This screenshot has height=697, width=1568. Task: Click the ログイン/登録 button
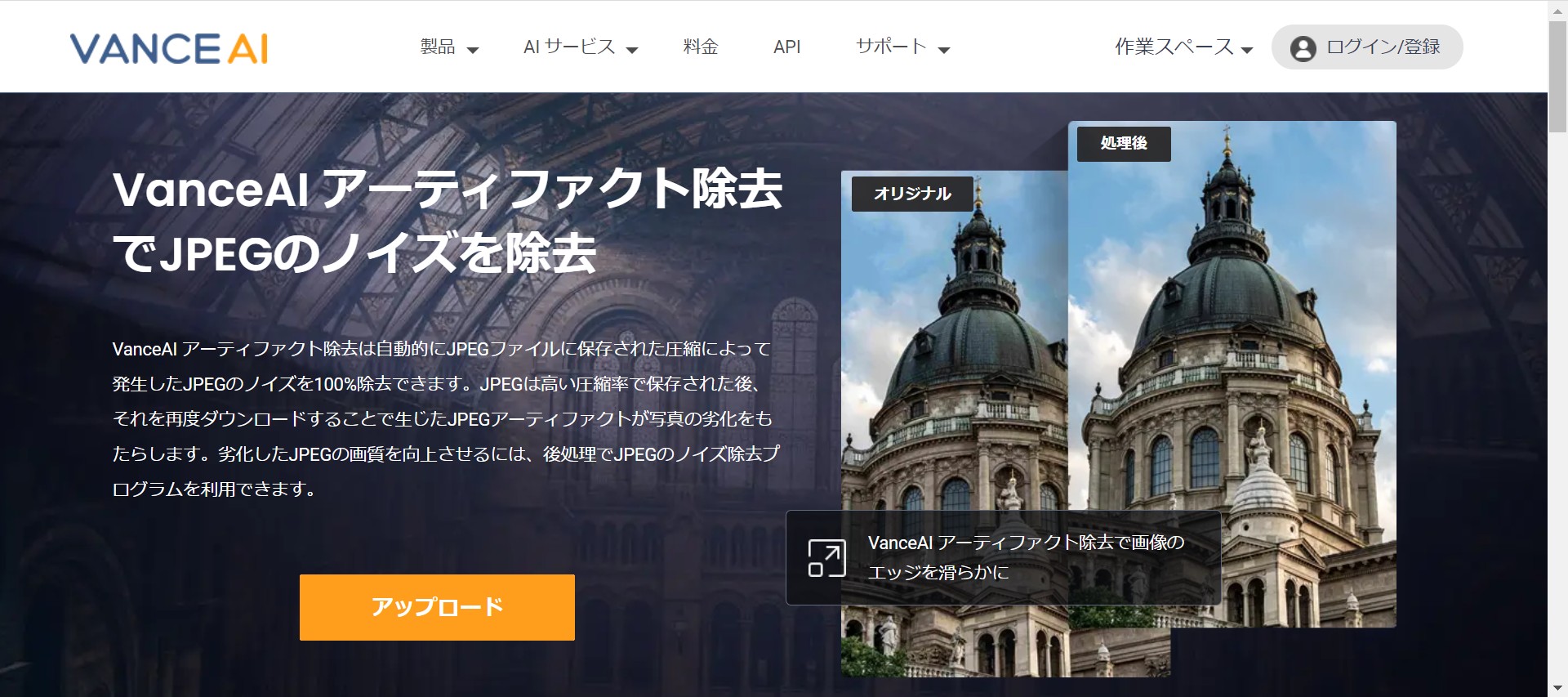1367,47
